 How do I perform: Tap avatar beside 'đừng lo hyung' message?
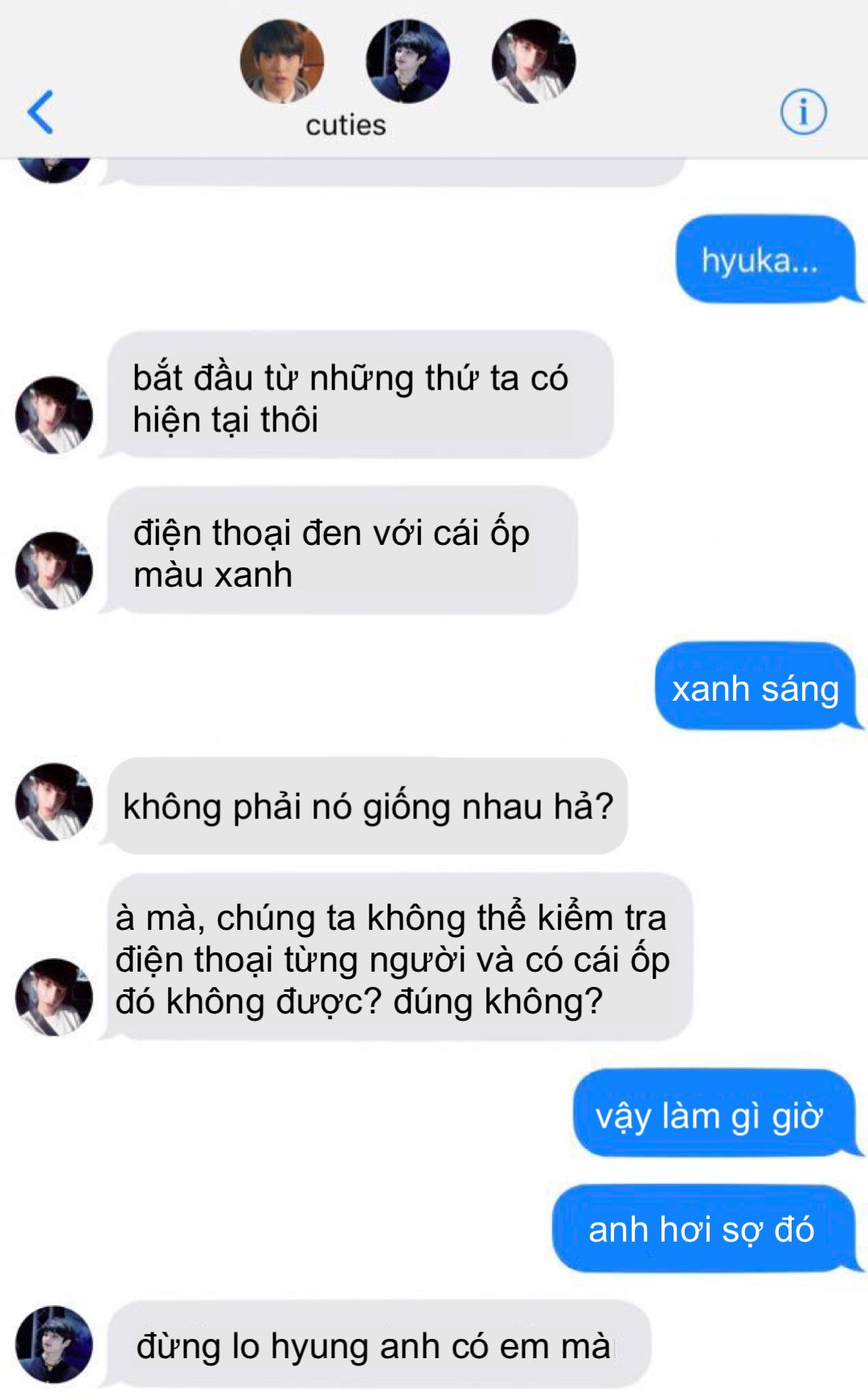click(x=54, y=1345)
